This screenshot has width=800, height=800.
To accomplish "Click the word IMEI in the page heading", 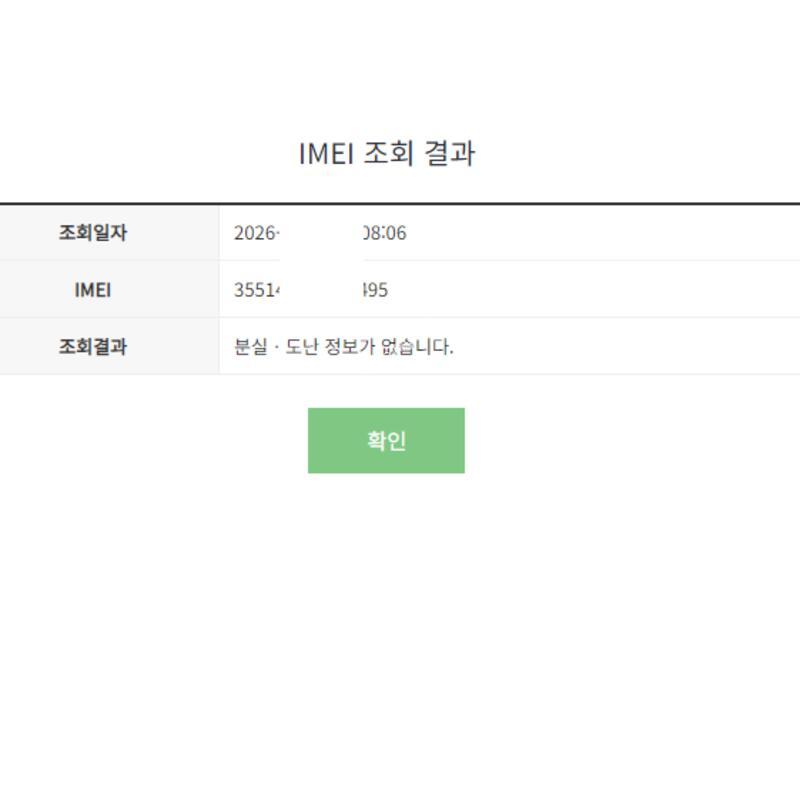I will click(x=326, y=154).
